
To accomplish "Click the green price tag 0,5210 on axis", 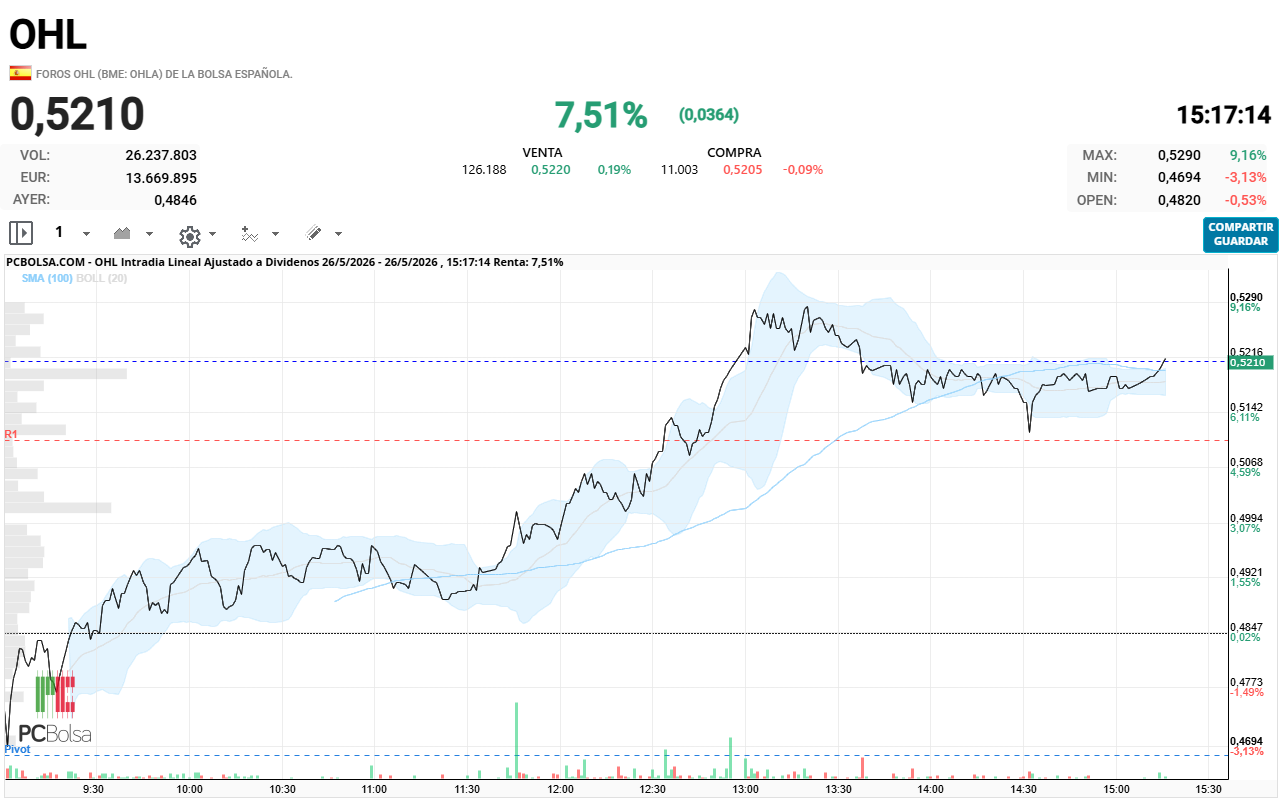I will (x=1251, y=362).
